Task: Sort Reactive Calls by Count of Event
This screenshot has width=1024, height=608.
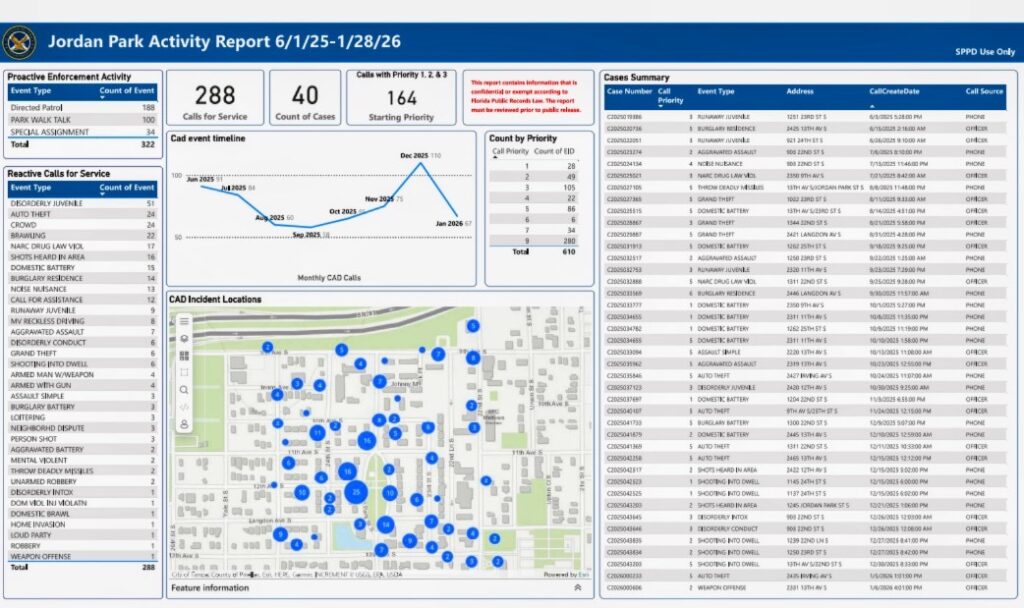Action: pos(126,188)
